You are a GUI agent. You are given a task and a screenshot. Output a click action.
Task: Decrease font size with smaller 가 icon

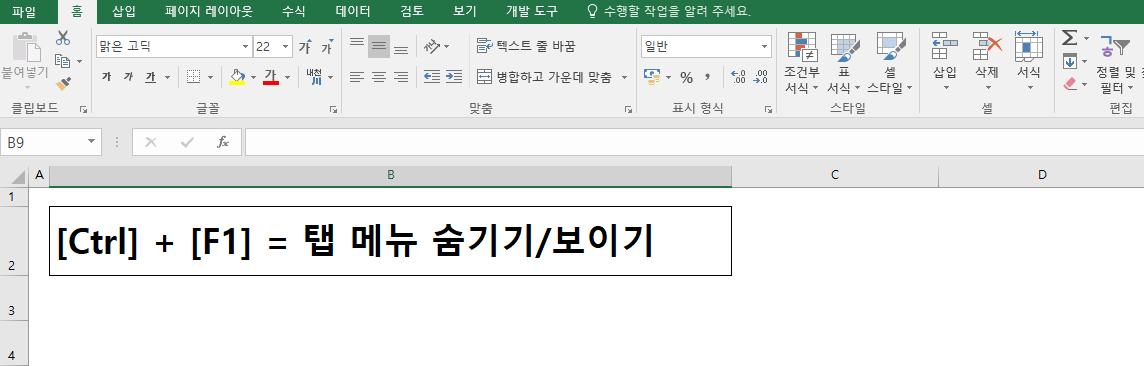point(327,47)
